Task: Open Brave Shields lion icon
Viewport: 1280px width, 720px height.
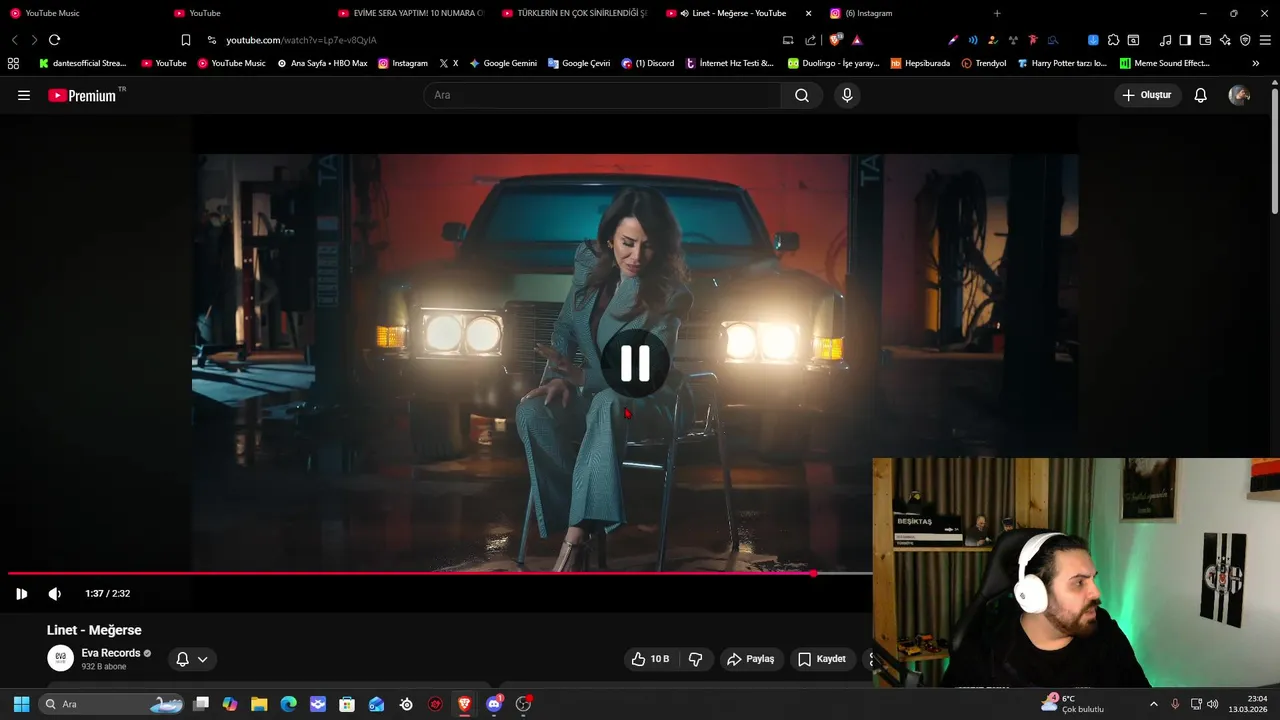Action: tap(836, 40)
